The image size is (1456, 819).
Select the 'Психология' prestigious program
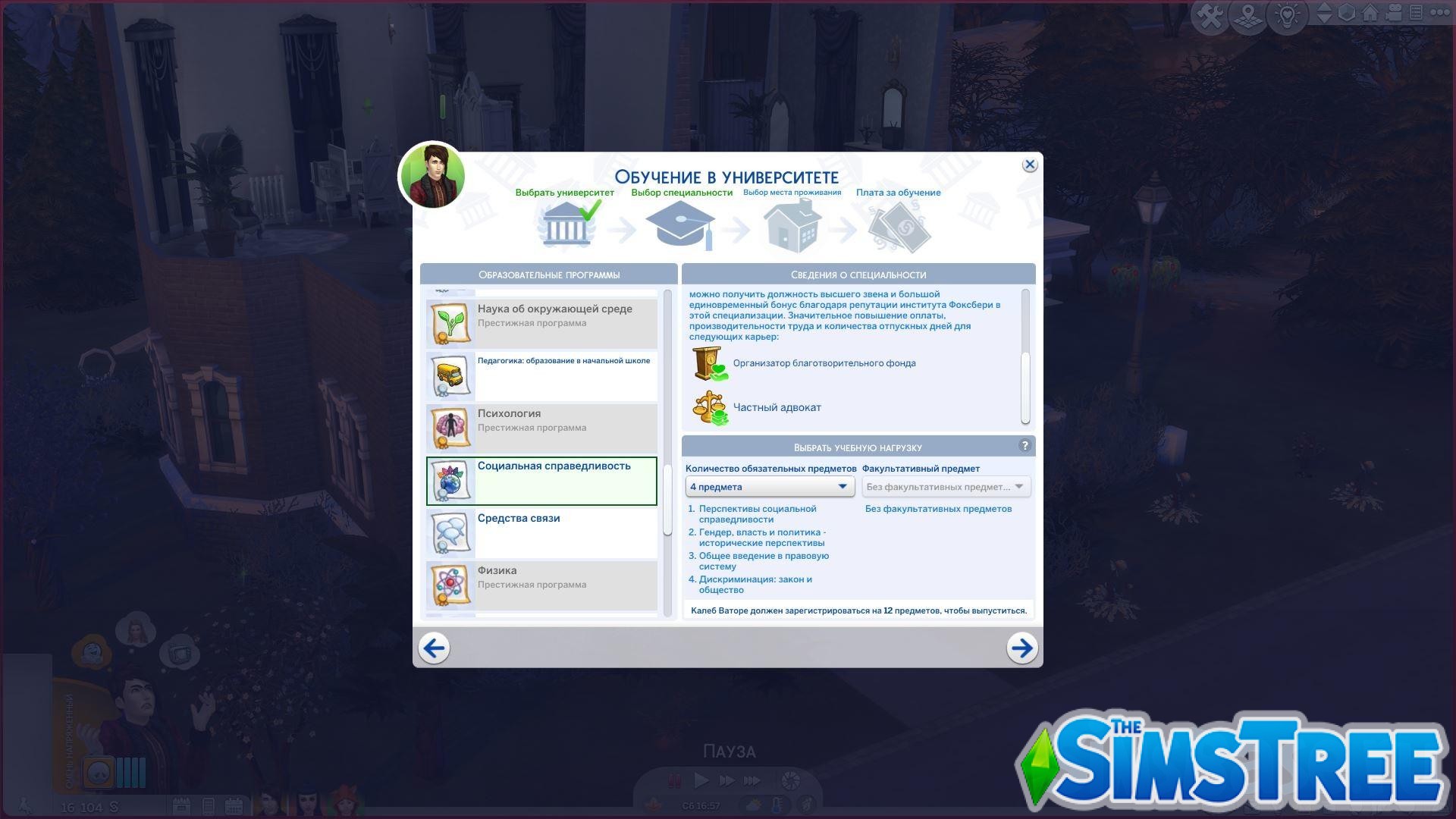(541, 428)
